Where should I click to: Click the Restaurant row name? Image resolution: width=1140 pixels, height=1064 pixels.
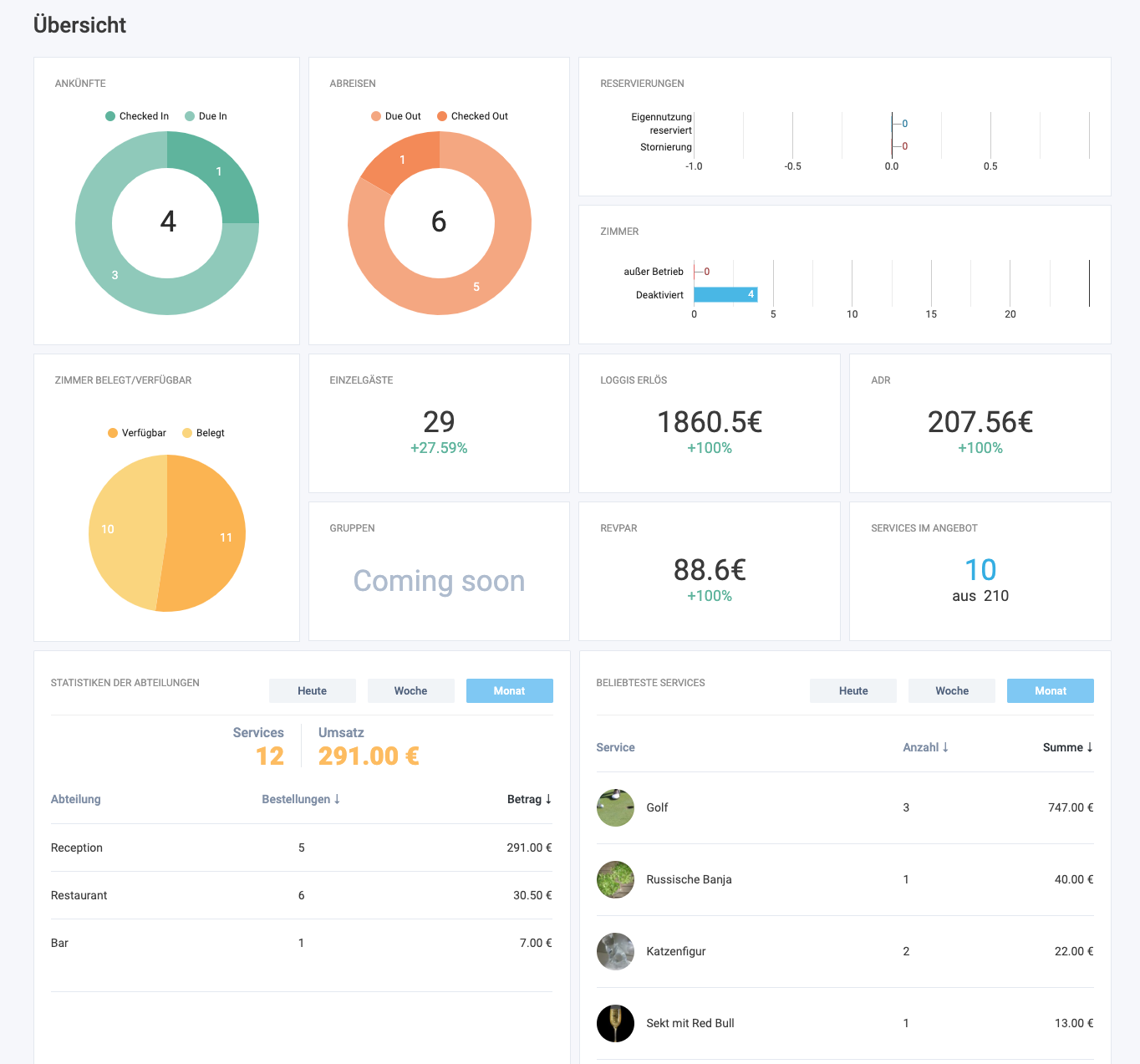79,895
